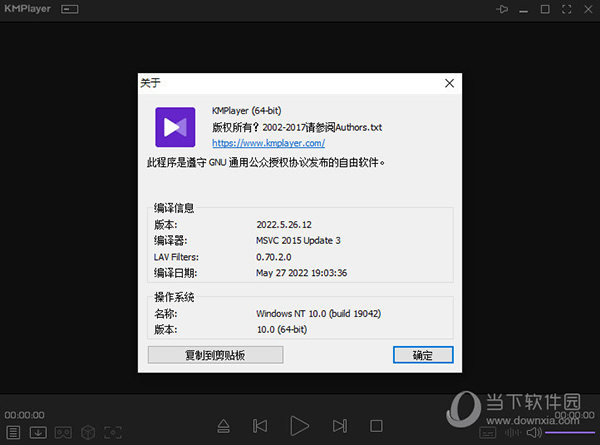Screen dimensions: 600x445
Task: Pin the window always on top
Action: (502, 9)
